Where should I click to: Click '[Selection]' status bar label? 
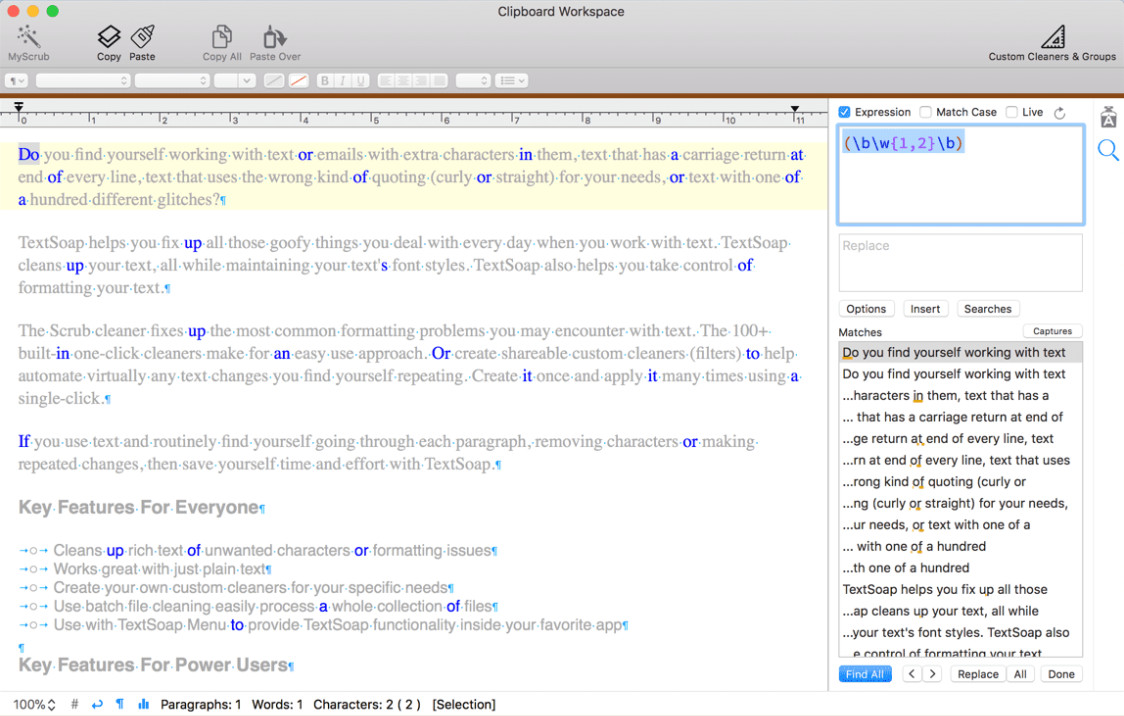point(464,704)
